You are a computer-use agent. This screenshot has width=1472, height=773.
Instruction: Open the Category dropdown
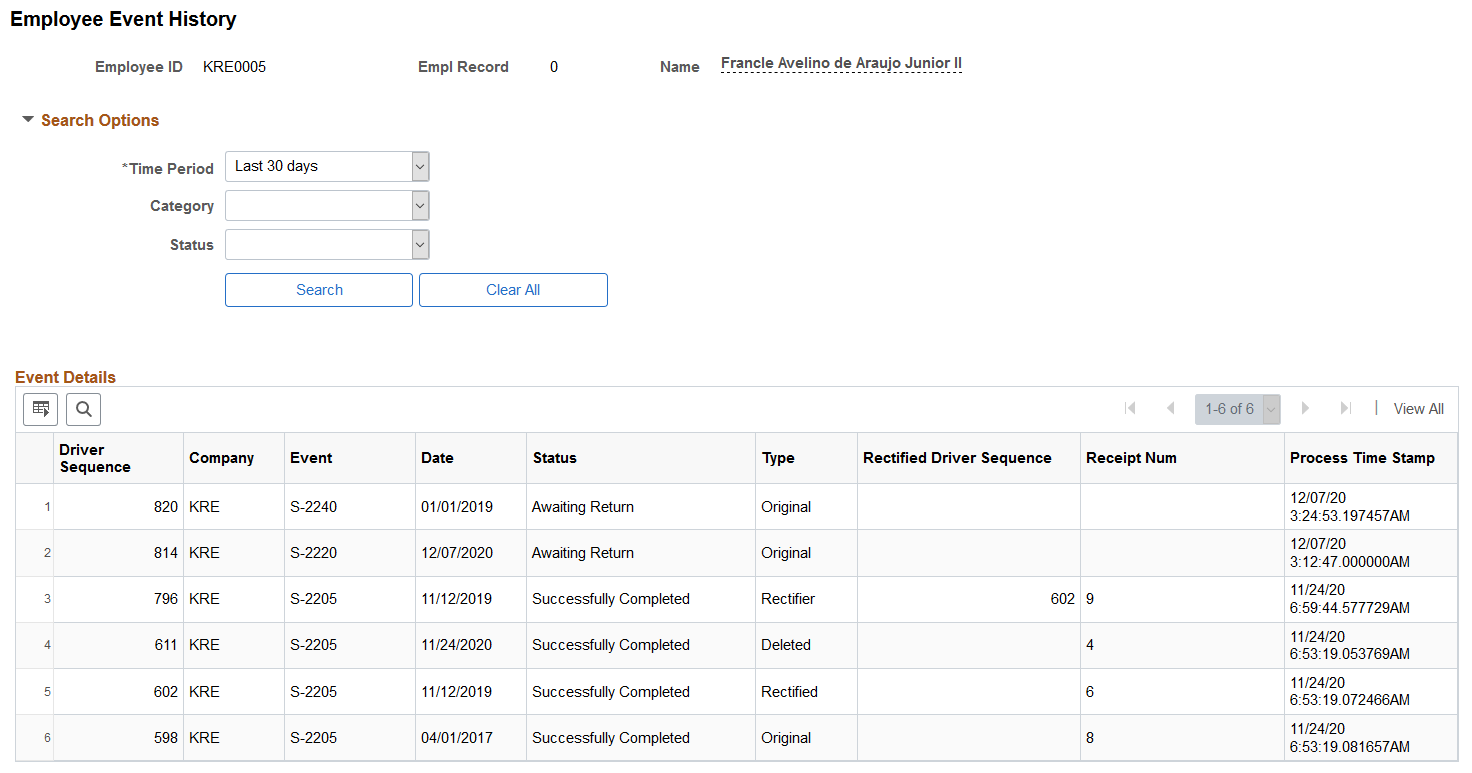(x=327, y=206)
